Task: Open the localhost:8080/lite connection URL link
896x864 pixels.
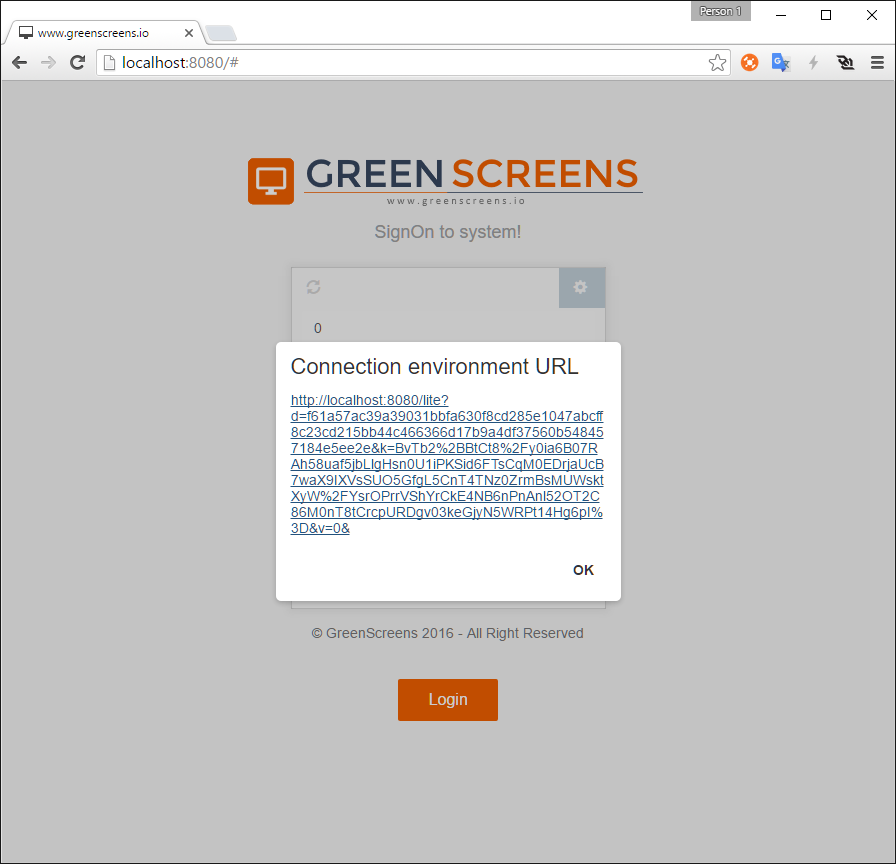Action: point(446,464)
